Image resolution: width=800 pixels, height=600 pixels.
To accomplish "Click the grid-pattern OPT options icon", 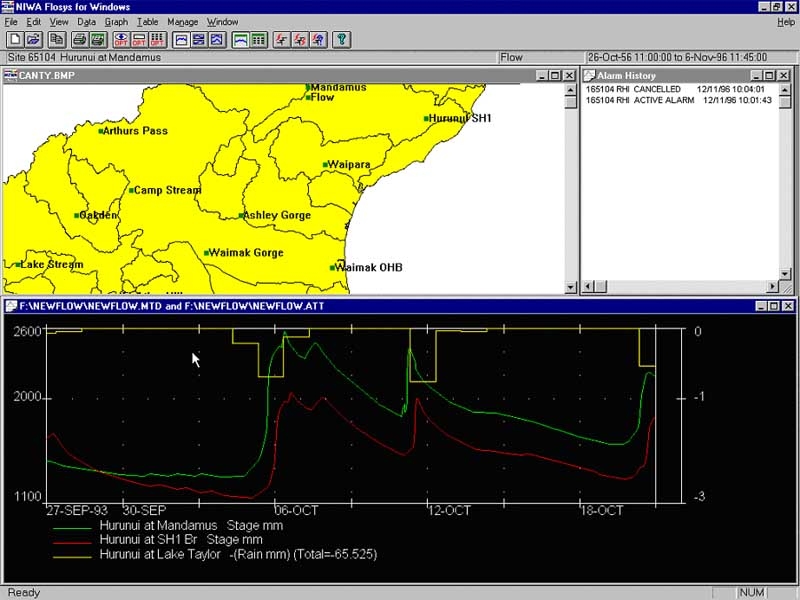I will click(157, 40).
